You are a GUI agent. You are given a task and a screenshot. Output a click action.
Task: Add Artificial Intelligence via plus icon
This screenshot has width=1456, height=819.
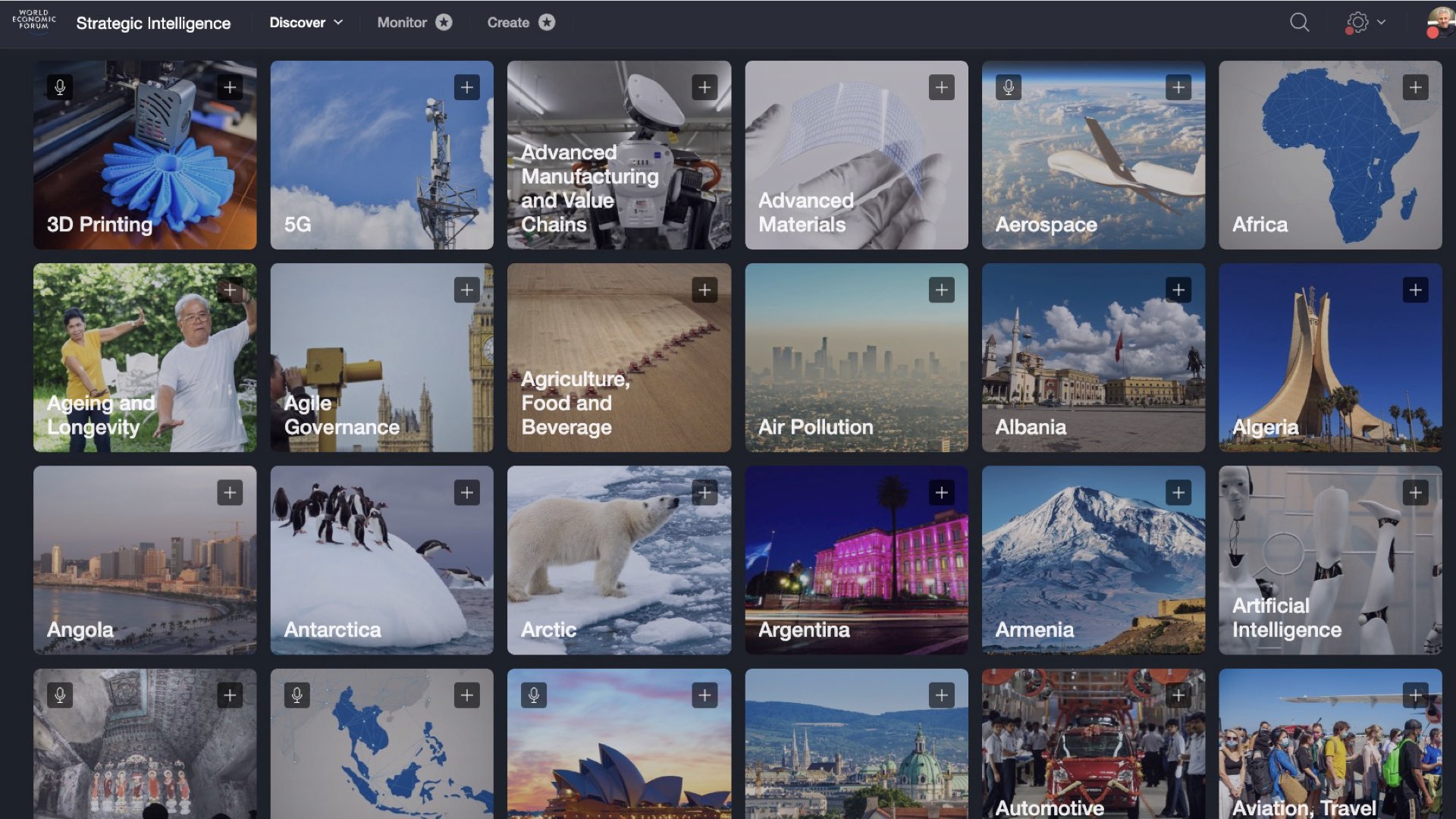pos(1416,492)
